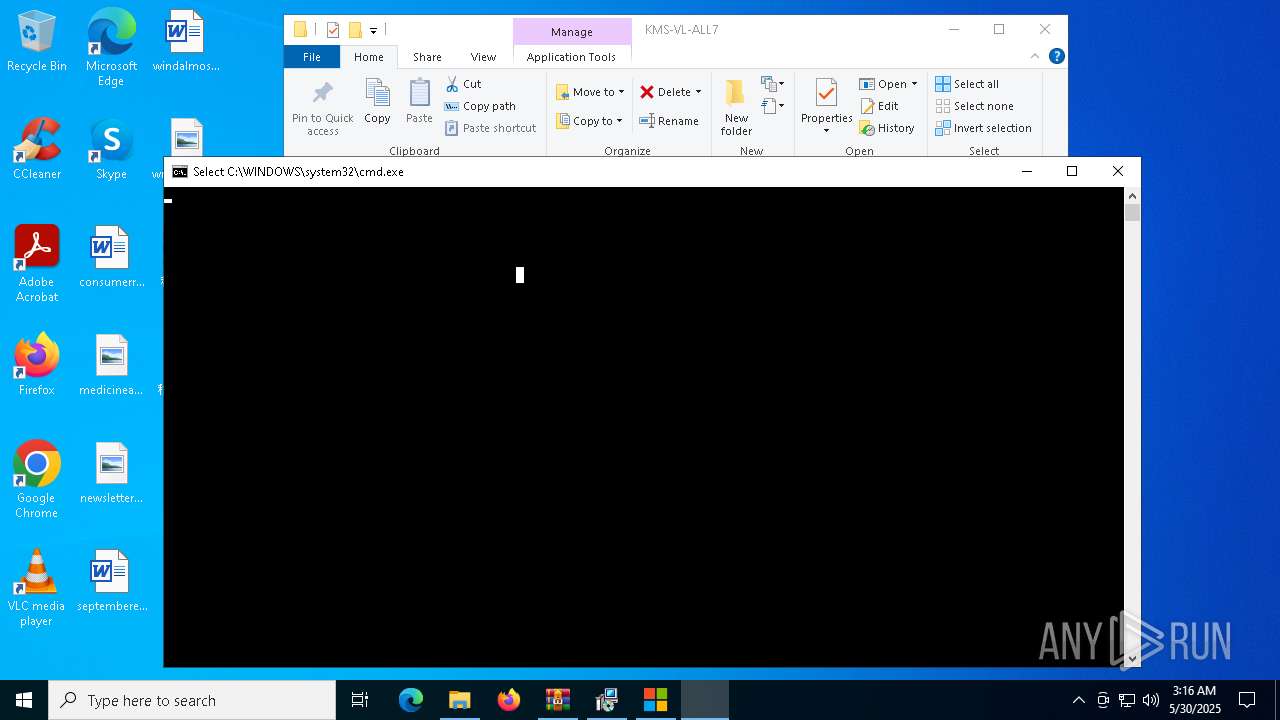Select the Skype desktop shortcut

click(x=111, y=149)
